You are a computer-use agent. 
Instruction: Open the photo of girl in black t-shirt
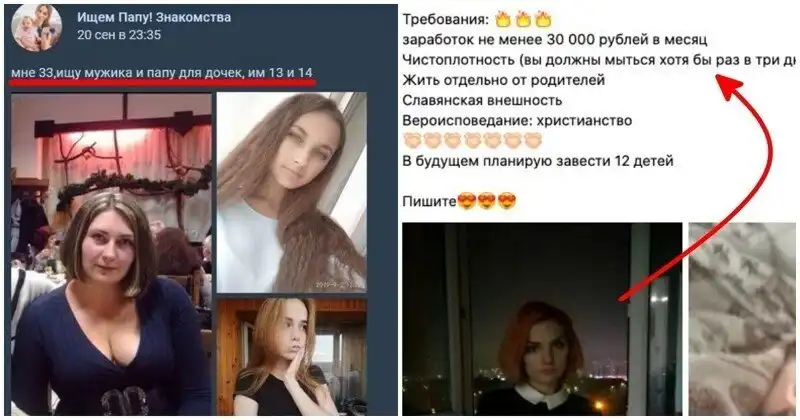[x=291, y=357]
